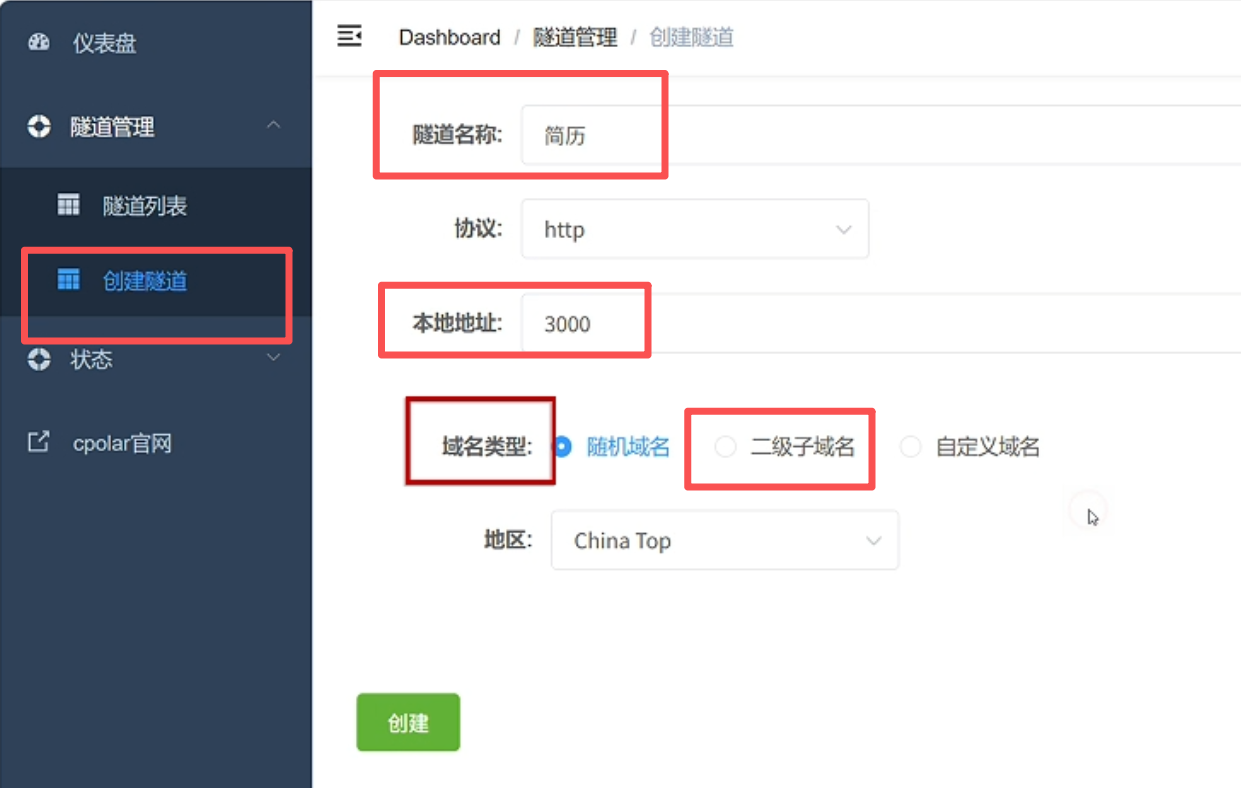
Task: Click the dashboard gauge icon in sidebar
Action: [x=39, y=43]
